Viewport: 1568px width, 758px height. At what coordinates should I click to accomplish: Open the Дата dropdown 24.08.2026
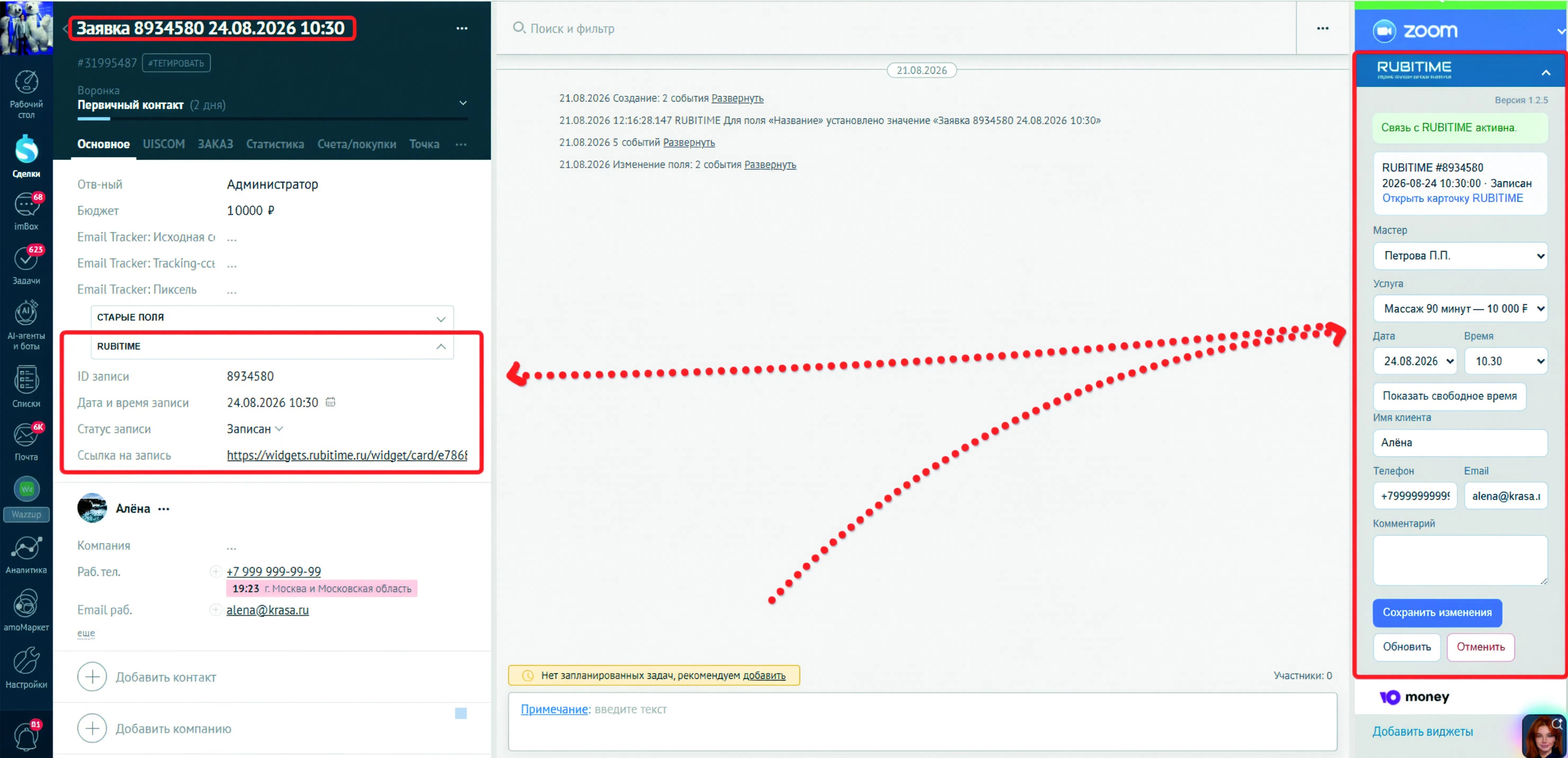[1415, 361]
